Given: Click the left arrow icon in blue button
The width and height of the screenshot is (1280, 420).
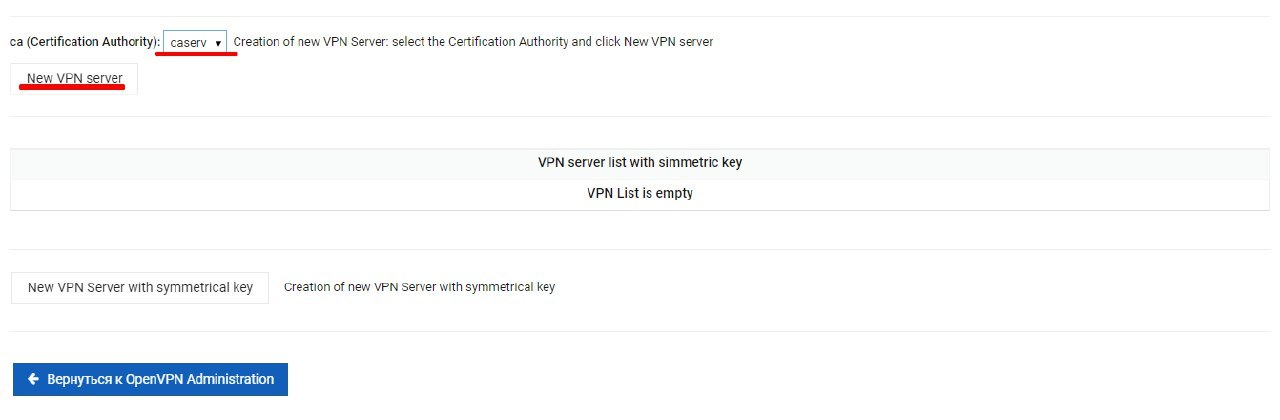Looking at the screenshot, I should click(33, 379).
